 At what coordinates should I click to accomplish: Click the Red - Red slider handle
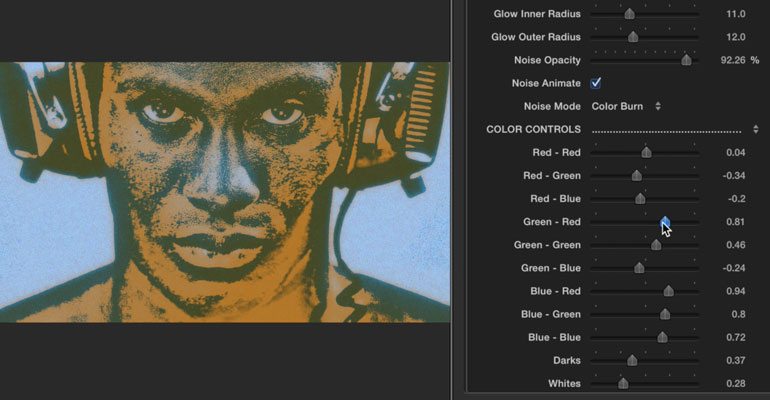[646, 153]
